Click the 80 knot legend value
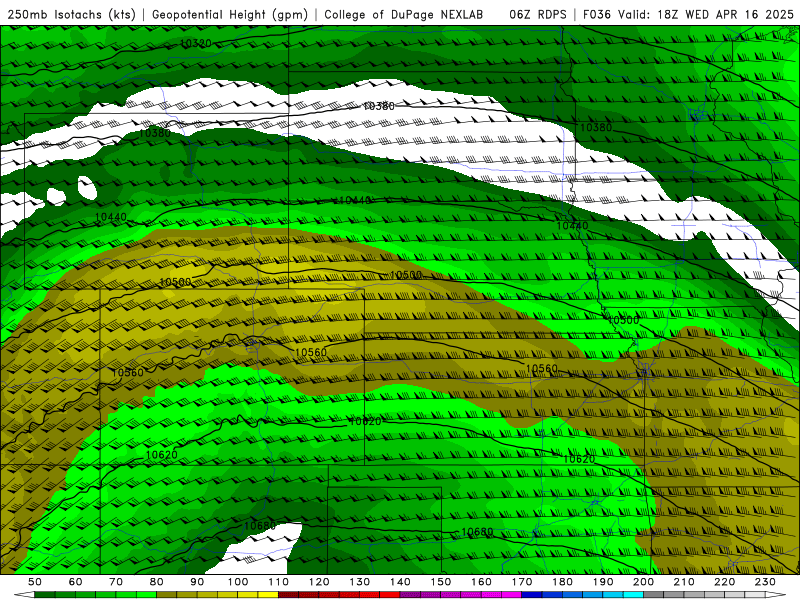 [157, 582]
